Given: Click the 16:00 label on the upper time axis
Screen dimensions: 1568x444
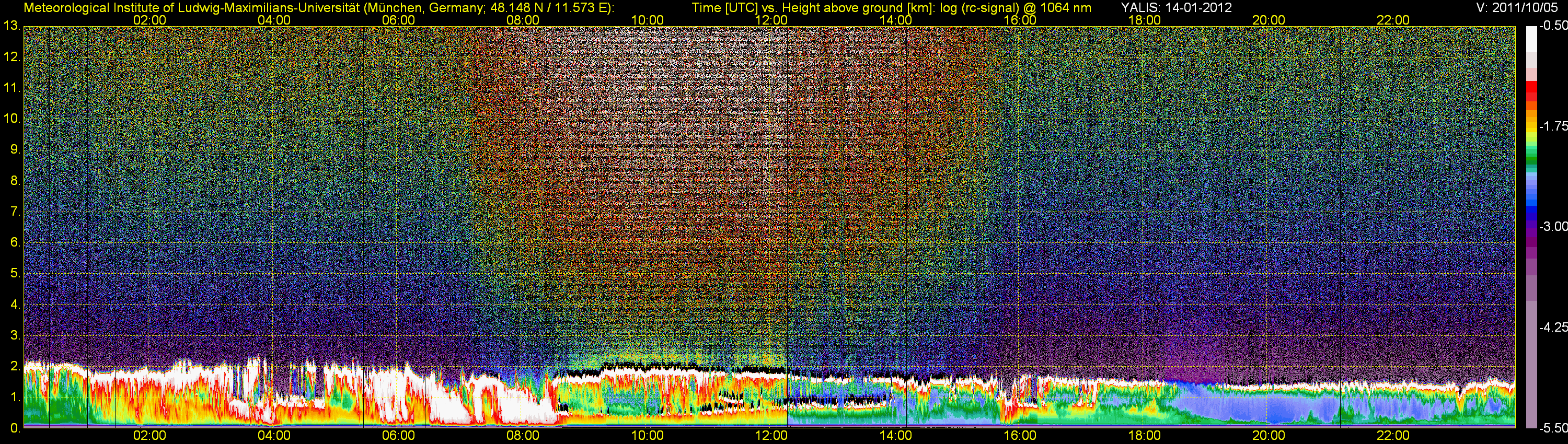Looking at the screenshot, I should point(1020,20).
